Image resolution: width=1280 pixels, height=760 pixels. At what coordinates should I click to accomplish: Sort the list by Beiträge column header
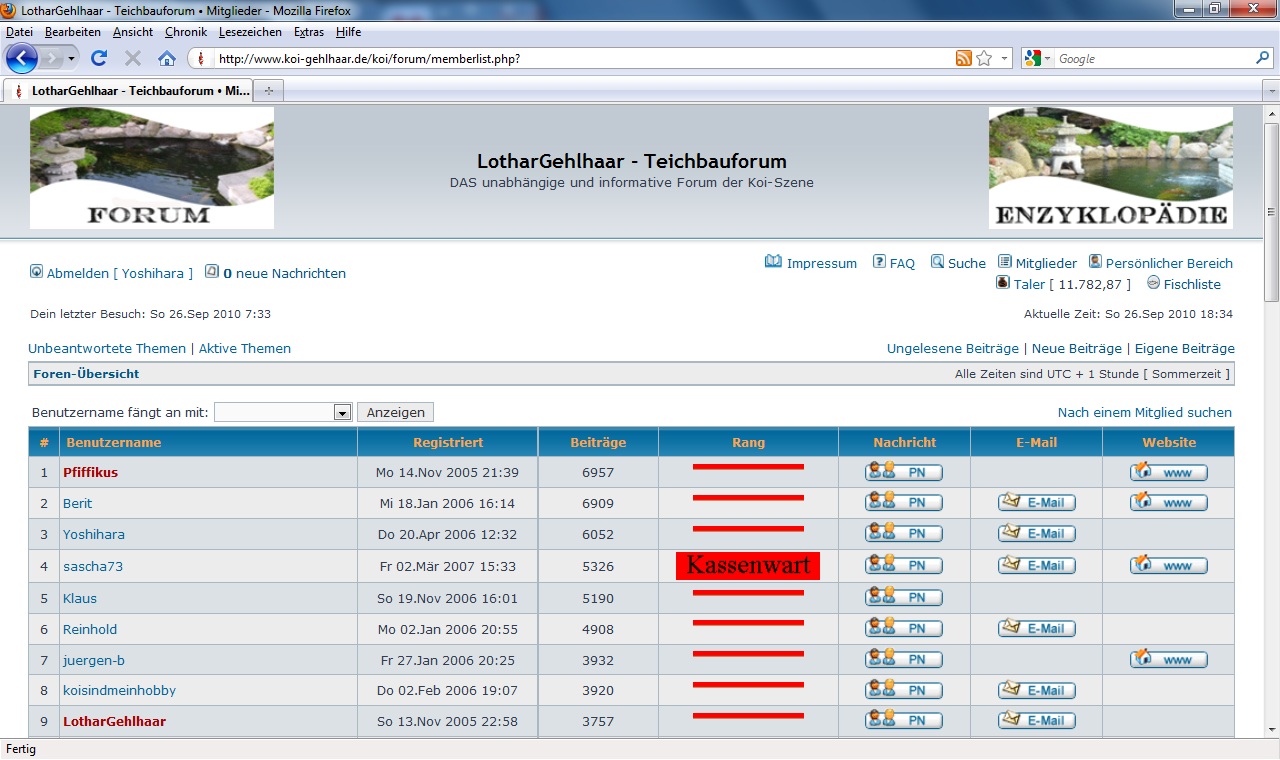click(x=598, y=442)
